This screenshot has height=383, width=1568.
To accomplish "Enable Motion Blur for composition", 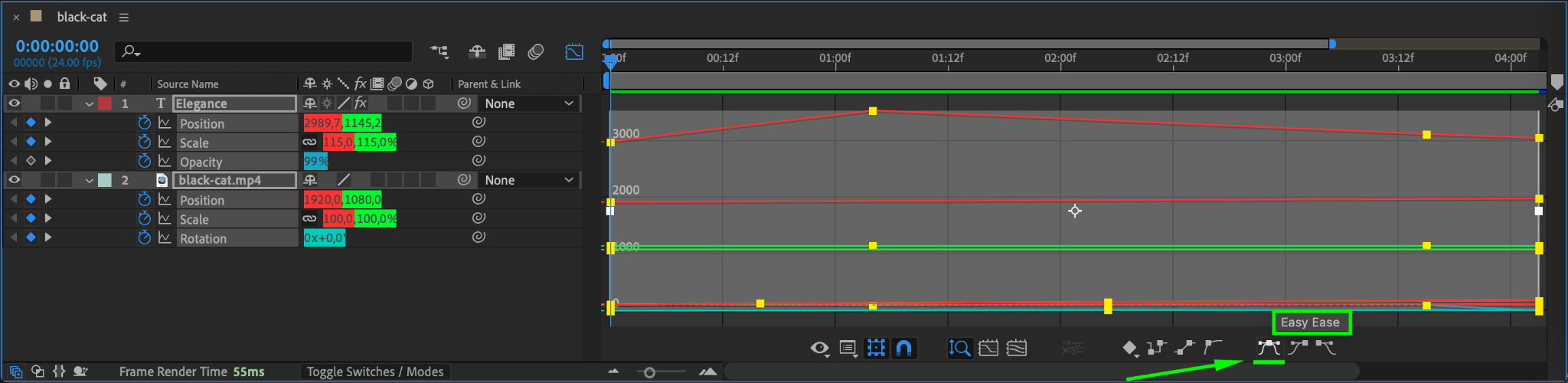I will [536, 51].
